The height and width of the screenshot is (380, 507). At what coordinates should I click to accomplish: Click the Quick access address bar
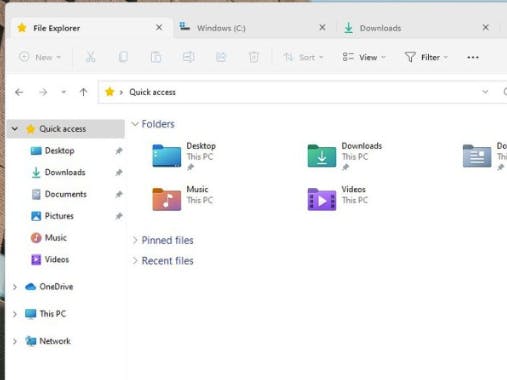pos(293,92)
